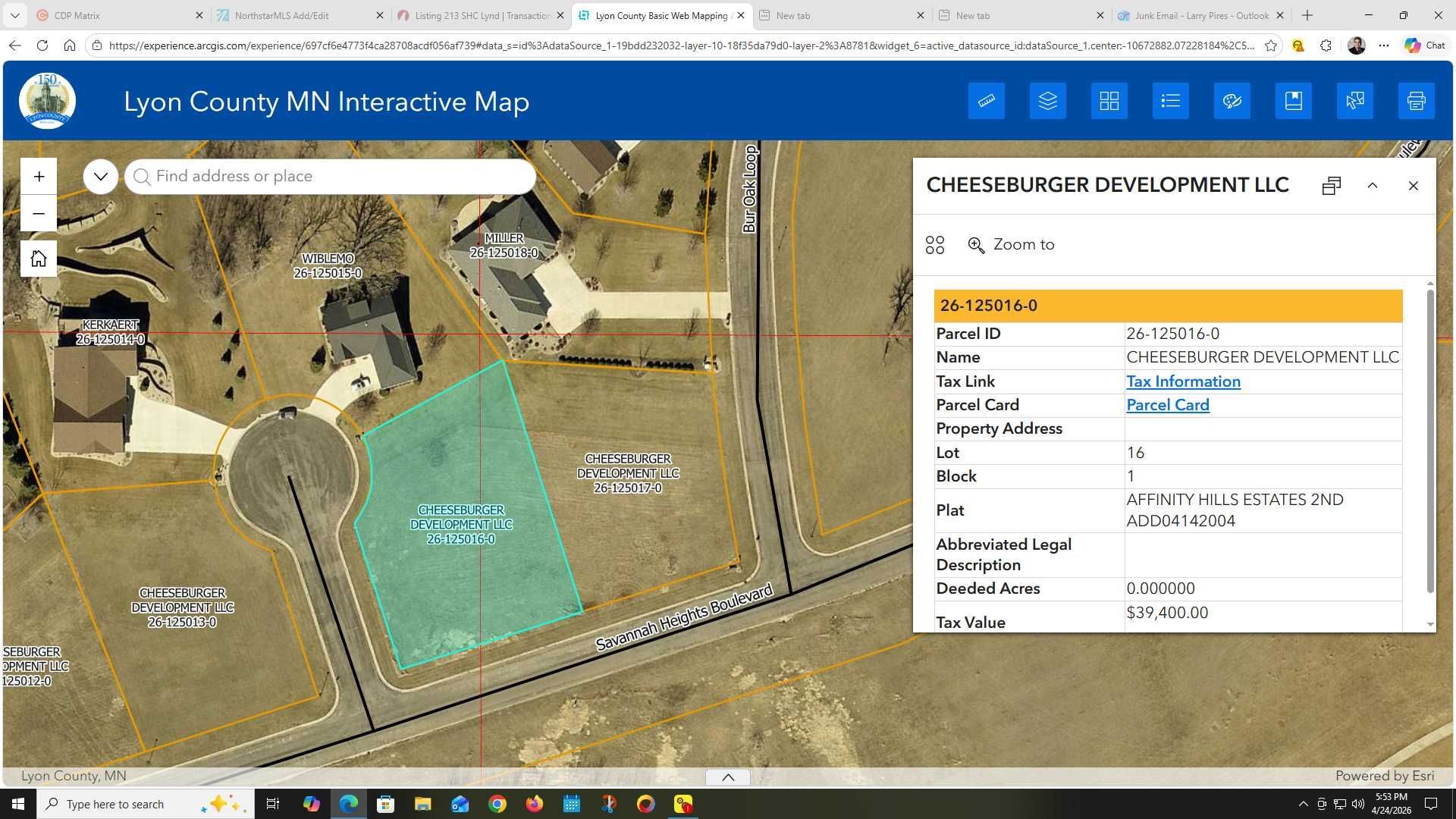This screenshot has width=1456, height=819.
Task: Dock the popup panel
Action: click(1331, 186)
